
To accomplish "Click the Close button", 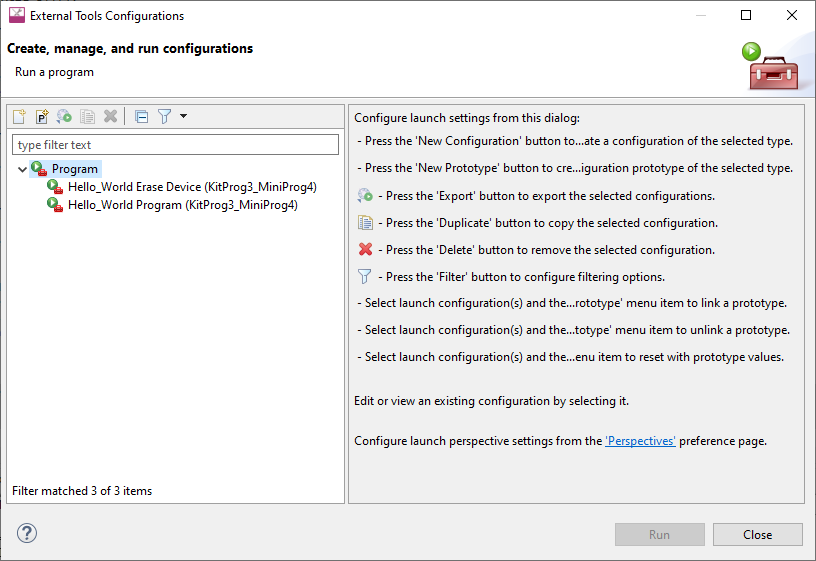I will click(757, 534).
